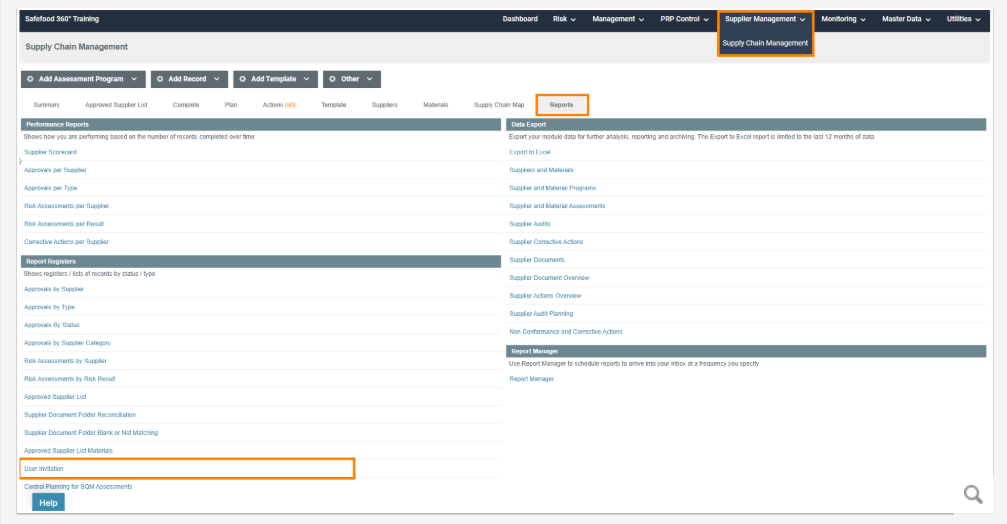Click the Export to Excel link
The height and width of the screenshot is (524, 1007).
530,152
